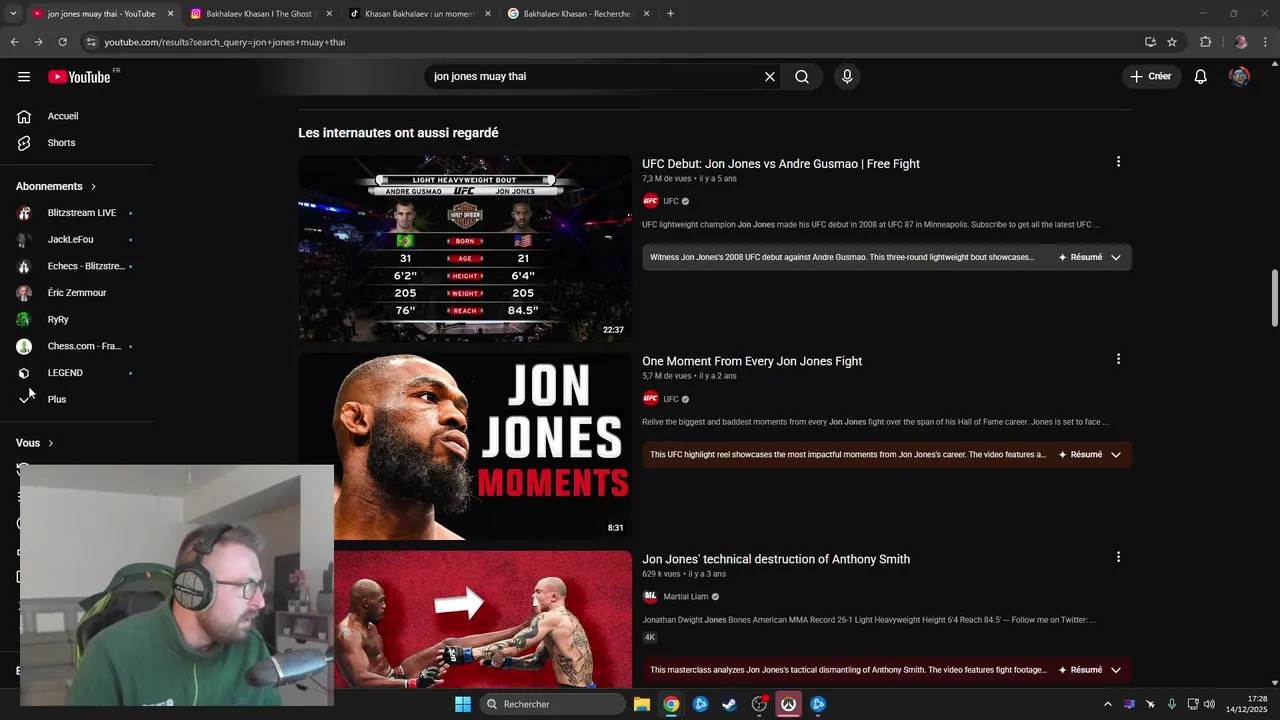Click the page vertical scrollbar thumb

[x=1275, y=297]
